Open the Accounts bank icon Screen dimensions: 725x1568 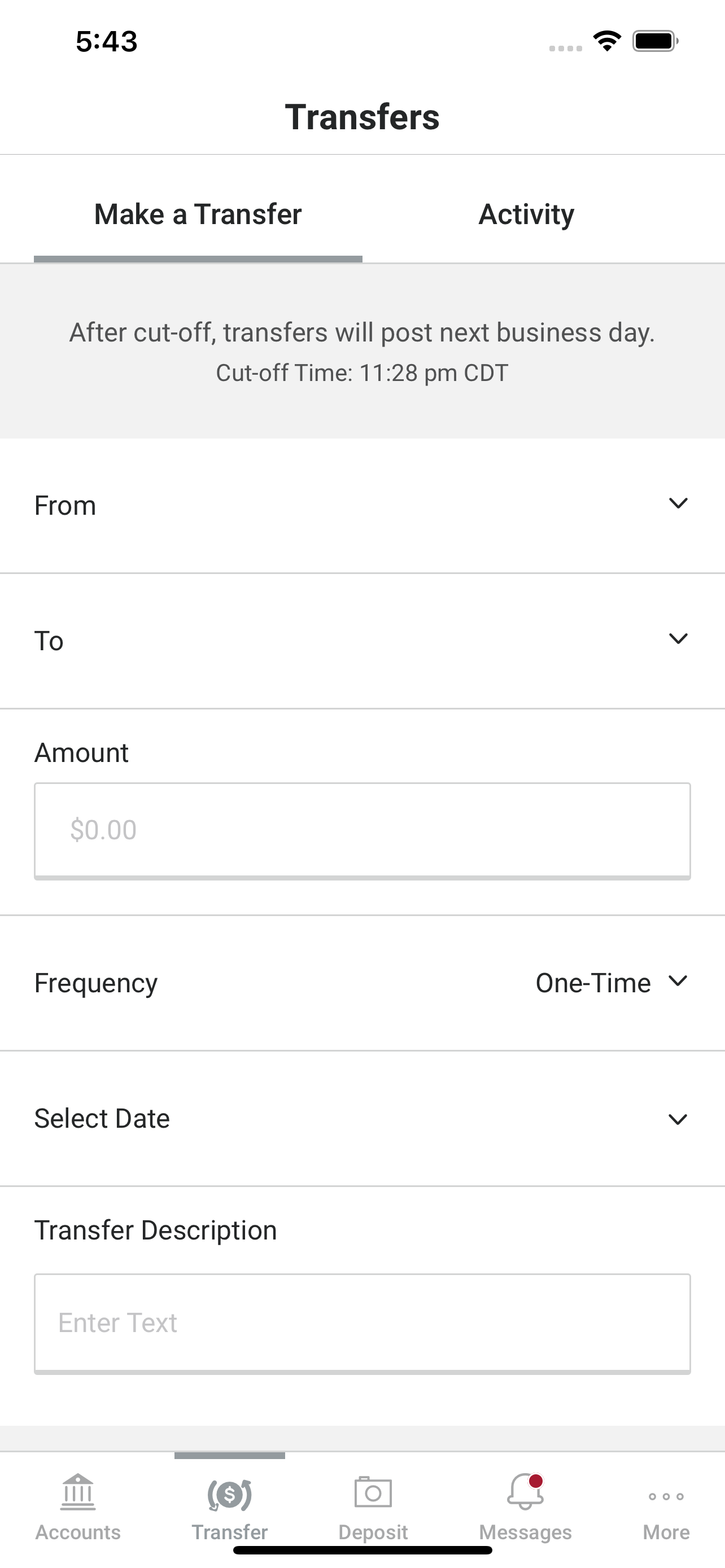coord(78,1492)
